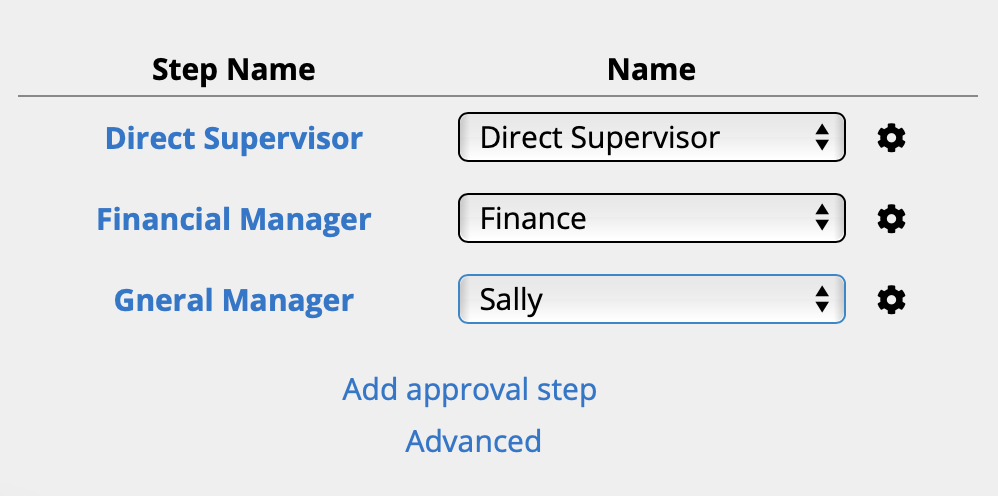This screenshot has width=998, height=496.
Task: Open the Direct Supervisor step link
Action: click(x=234, y=138)
